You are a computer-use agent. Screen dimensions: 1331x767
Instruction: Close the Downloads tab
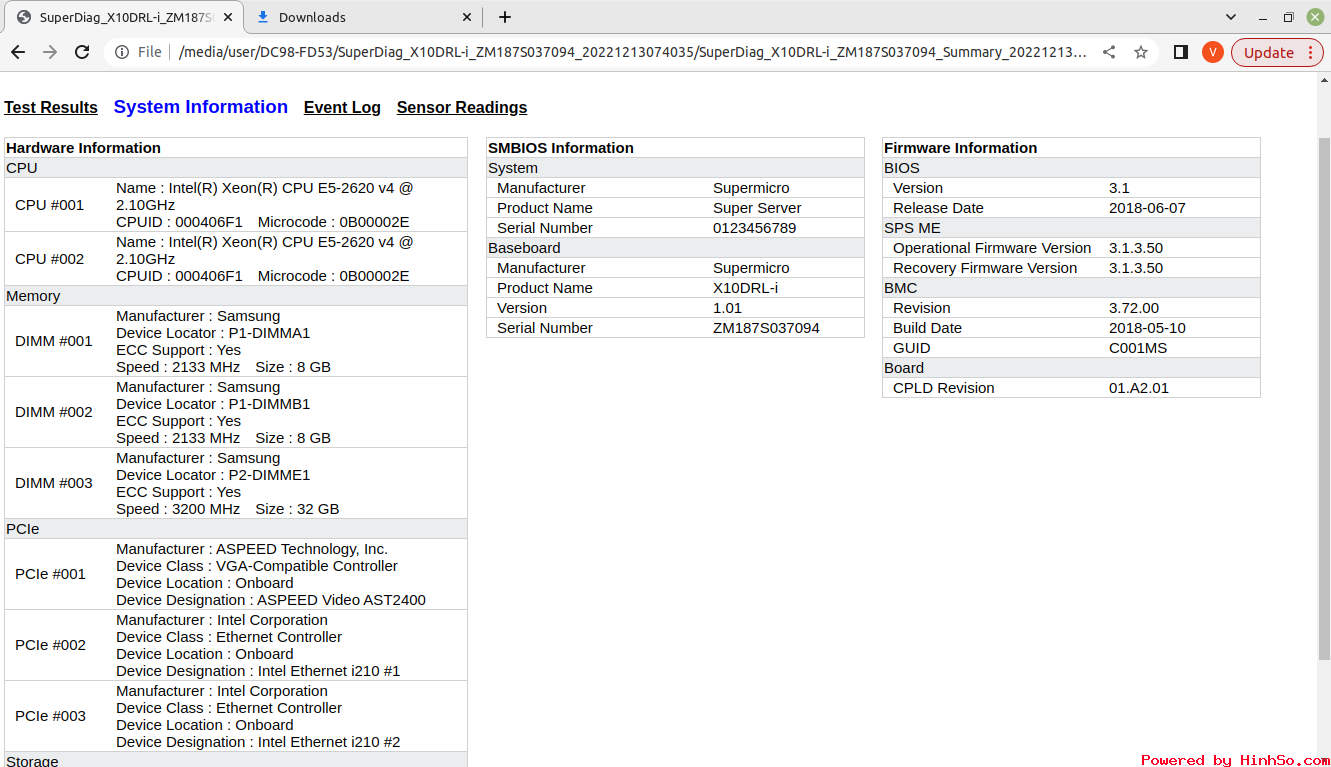coord(467,17)
